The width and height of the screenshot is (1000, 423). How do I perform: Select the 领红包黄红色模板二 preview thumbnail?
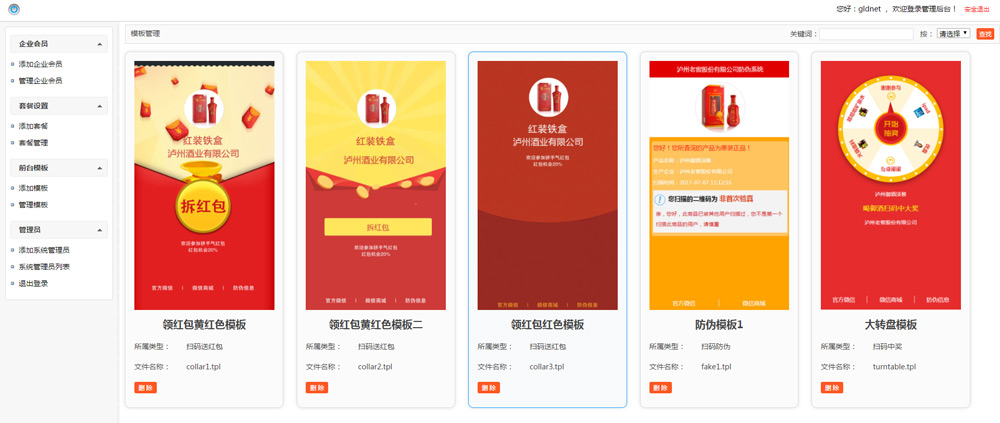(376, 185)
